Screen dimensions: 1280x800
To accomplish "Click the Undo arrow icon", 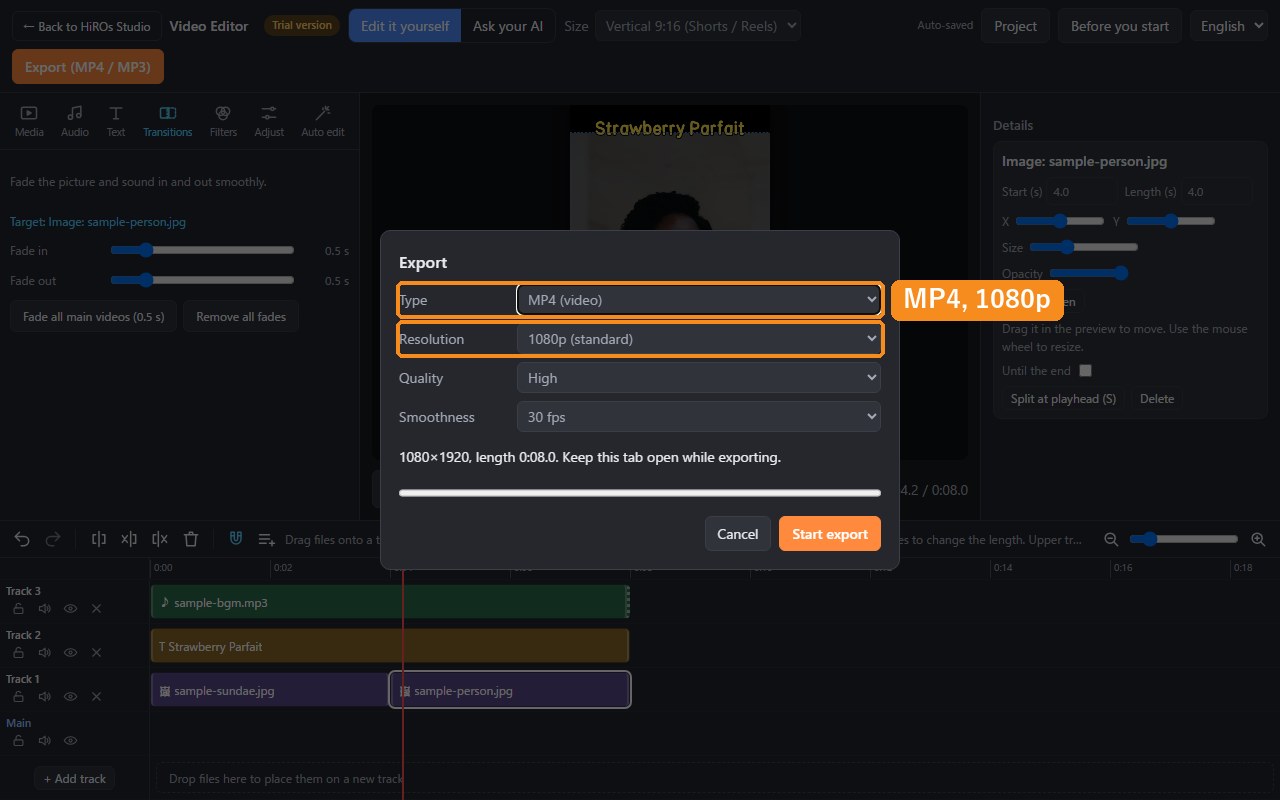I will (22, 539).
